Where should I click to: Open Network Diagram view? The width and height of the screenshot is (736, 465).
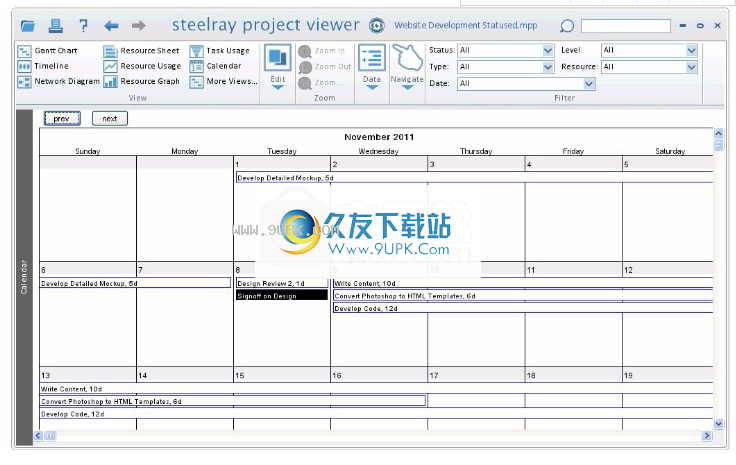pos(59,82)
